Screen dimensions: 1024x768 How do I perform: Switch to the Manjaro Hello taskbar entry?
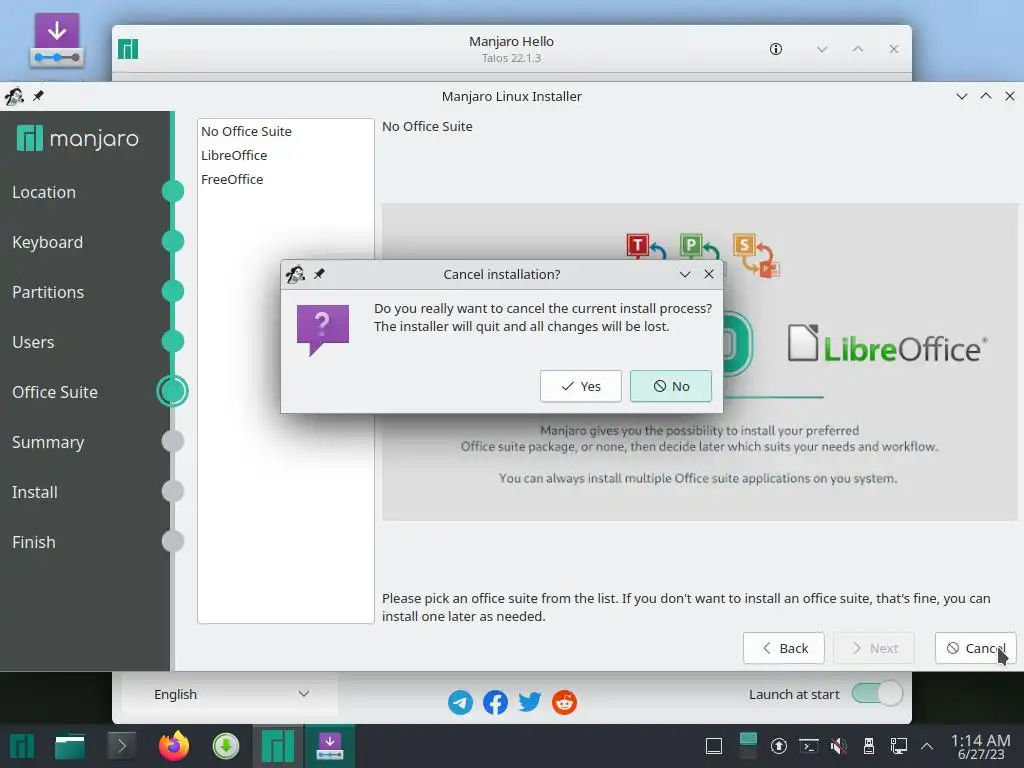(278, 746)
